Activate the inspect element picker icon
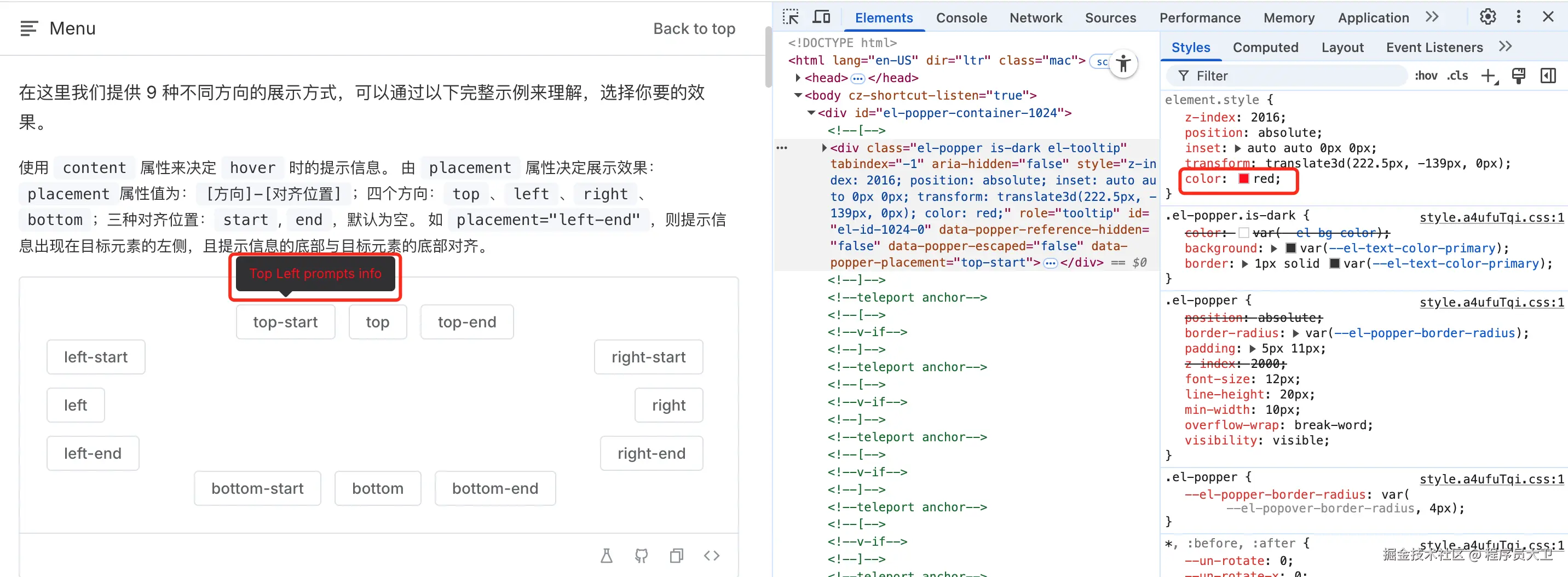 (790, 17)
